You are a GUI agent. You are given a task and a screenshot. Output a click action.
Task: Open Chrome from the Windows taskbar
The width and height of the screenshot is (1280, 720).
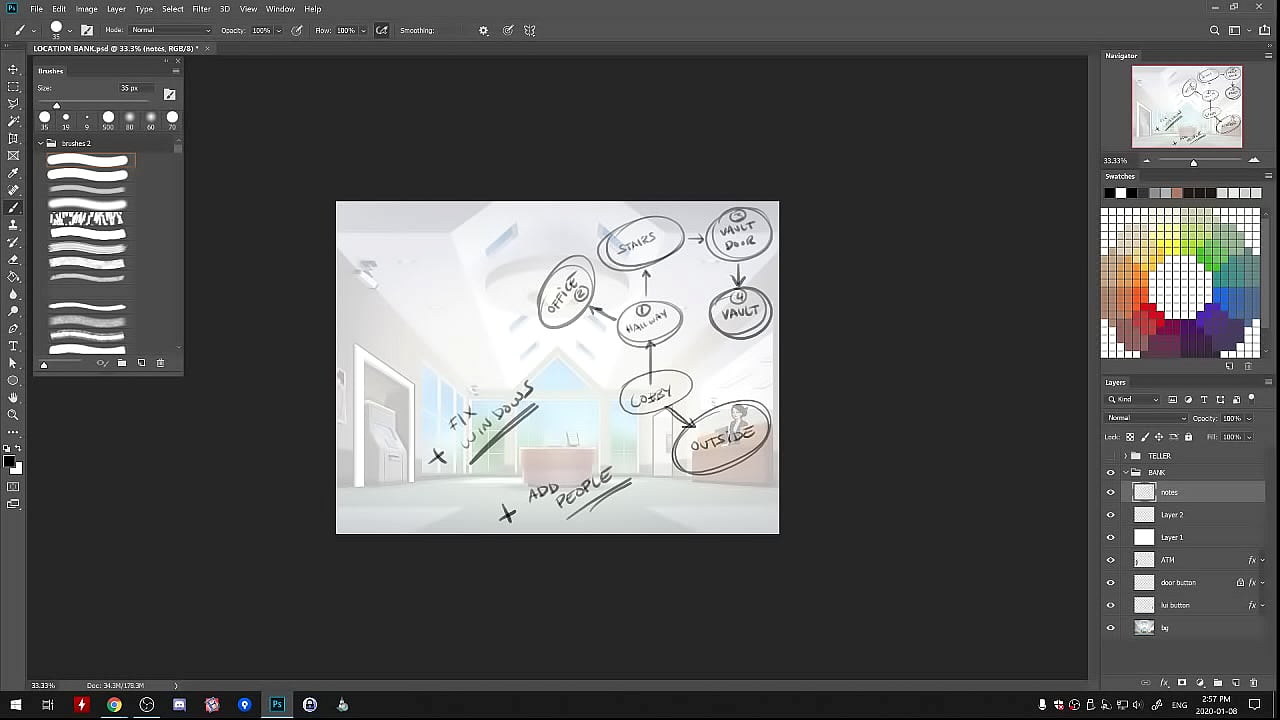click(115, 705)
